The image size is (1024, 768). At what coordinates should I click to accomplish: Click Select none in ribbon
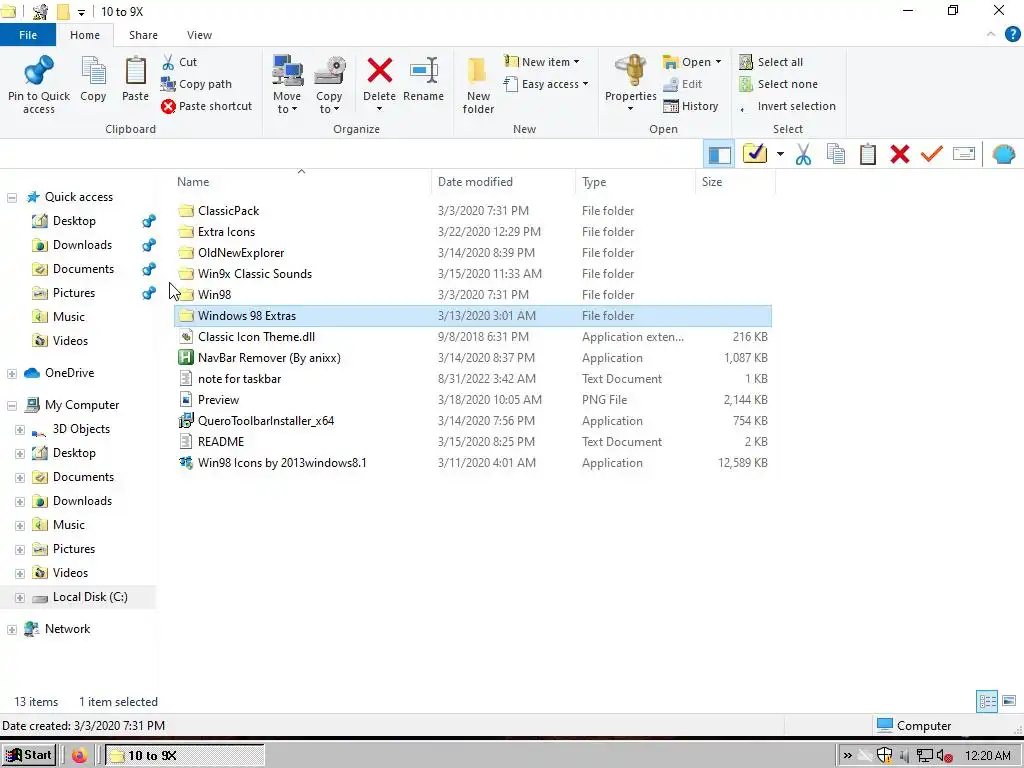pyautogui.click(x=778, y=84)
